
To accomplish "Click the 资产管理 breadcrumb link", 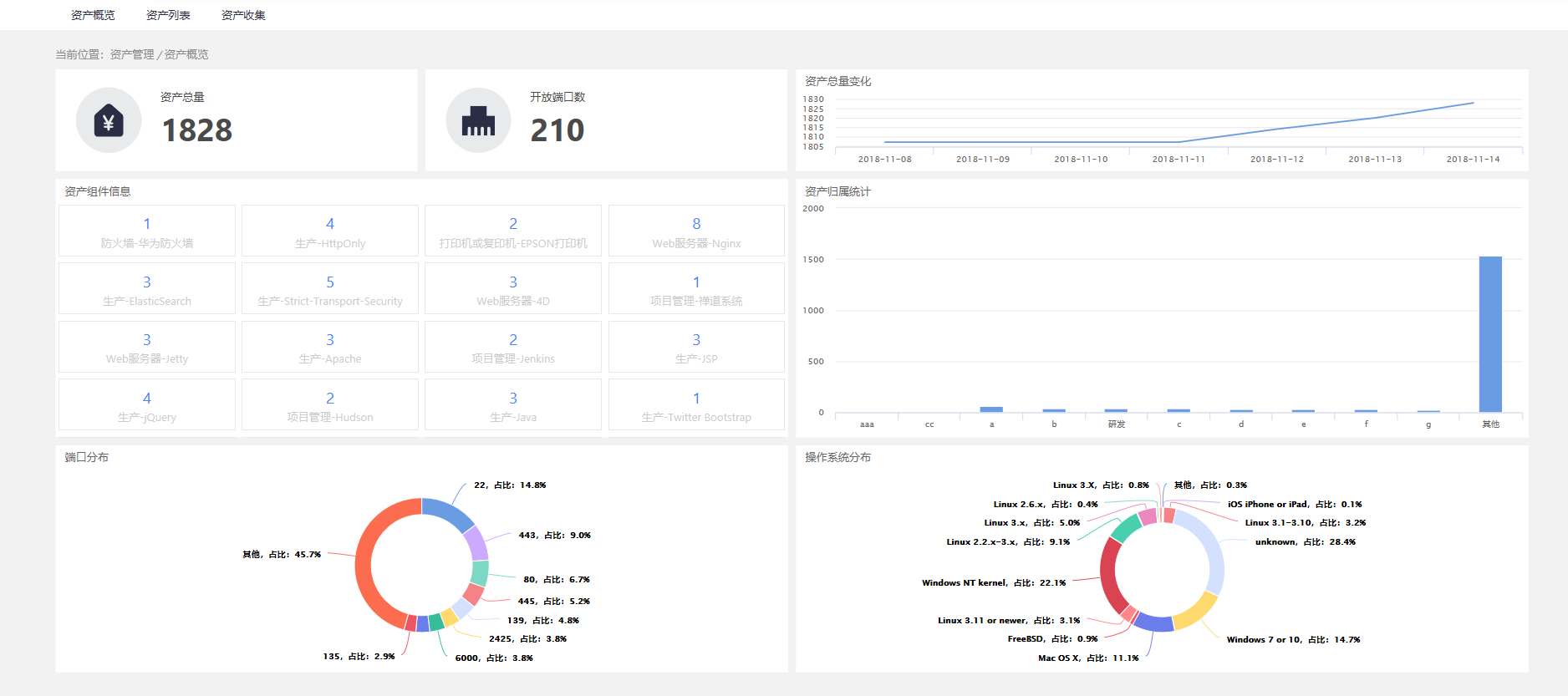I will [132, 54].
